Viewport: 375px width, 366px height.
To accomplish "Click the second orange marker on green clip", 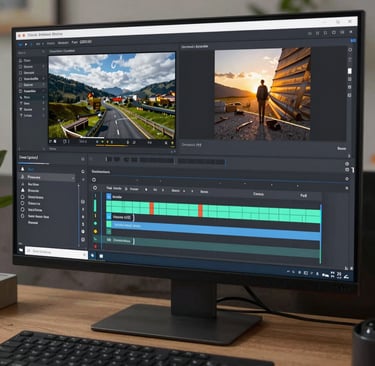I will pyautogui.click(x=200, y=211).
